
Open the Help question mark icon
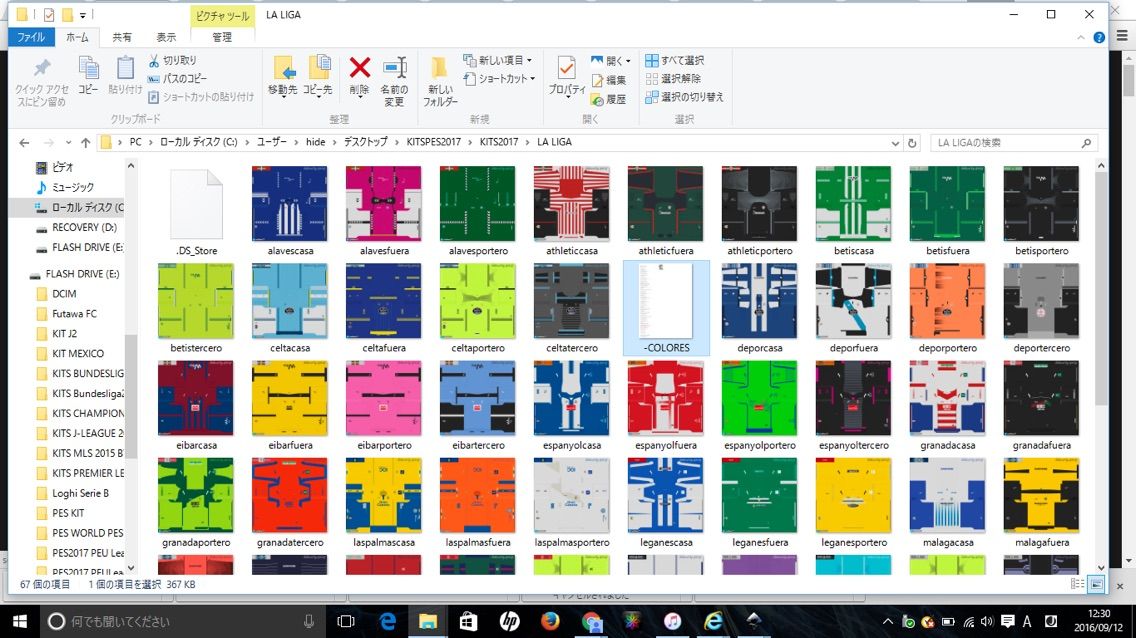(1099, 38)
